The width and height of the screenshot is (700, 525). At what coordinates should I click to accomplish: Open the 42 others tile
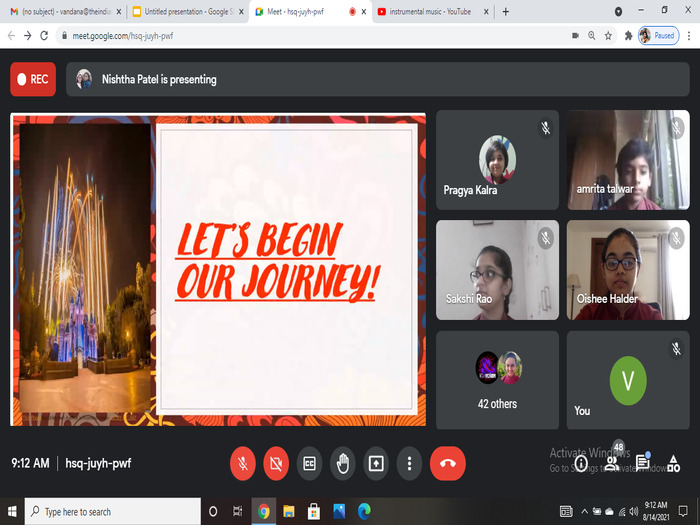[x=497, y=380]
